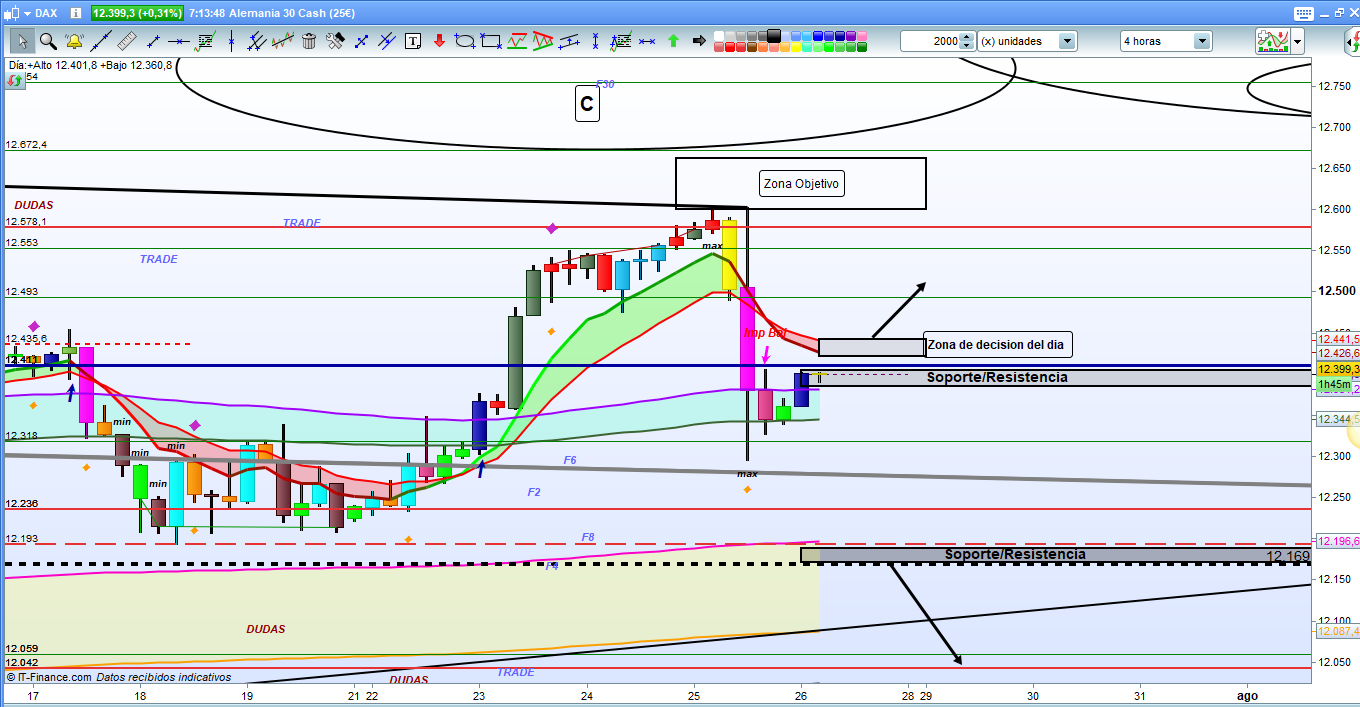Open the on-screen keyboard icon
This screenshot has height=707, width=1360.
point(1302,13)
